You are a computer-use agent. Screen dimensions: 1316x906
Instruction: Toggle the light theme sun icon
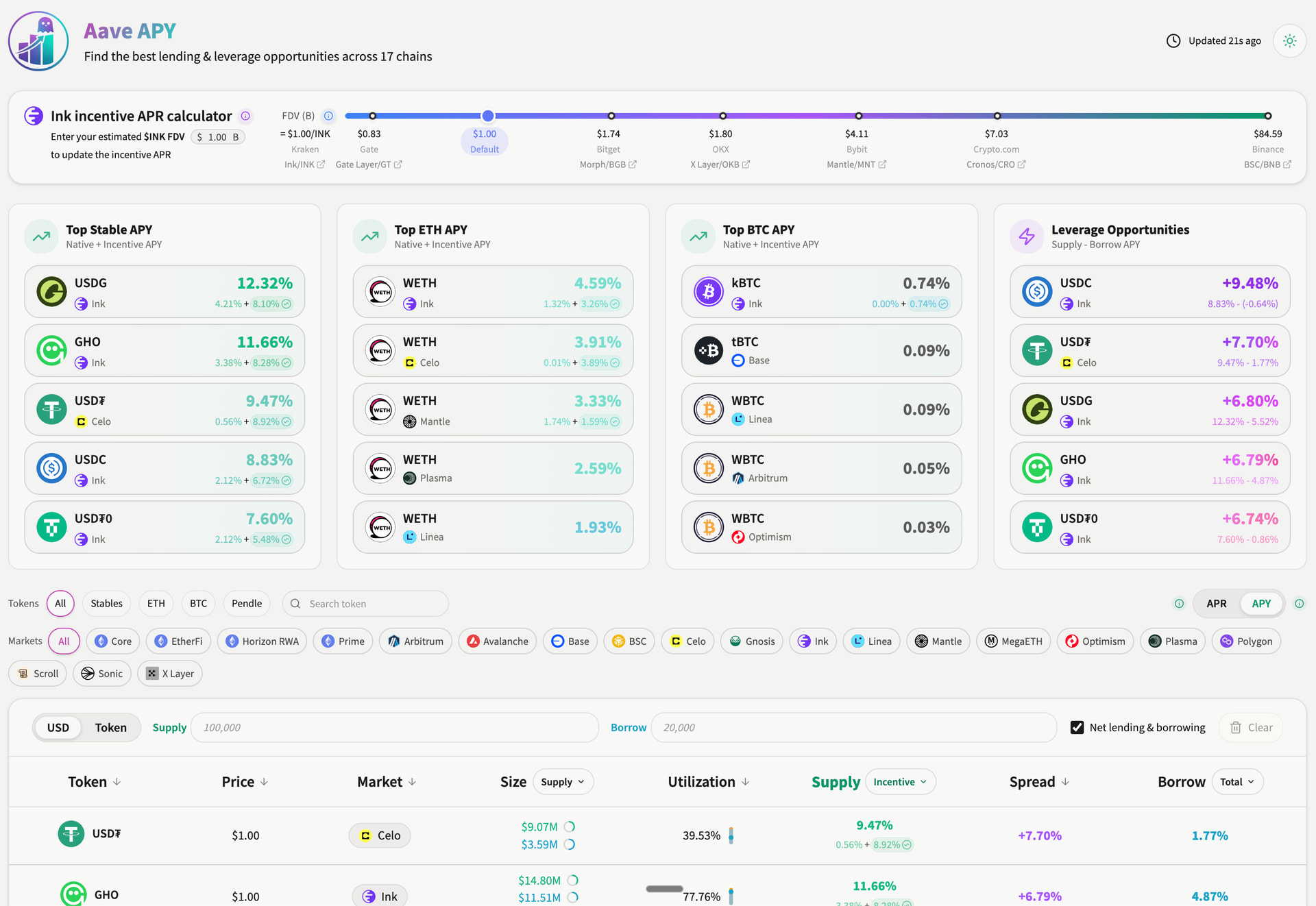pyautogui.click(x=1289, y=41)
